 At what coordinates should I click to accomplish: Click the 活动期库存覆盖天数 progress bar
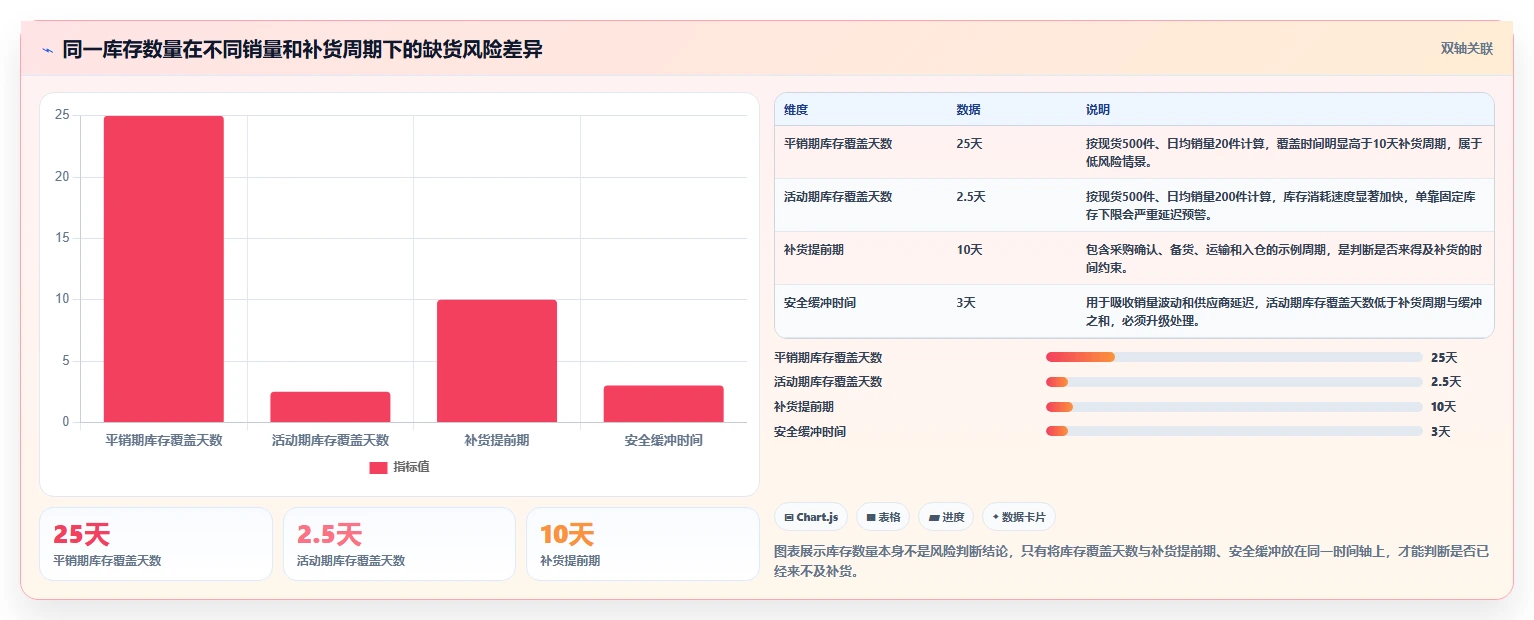(x=1234, y=382)
